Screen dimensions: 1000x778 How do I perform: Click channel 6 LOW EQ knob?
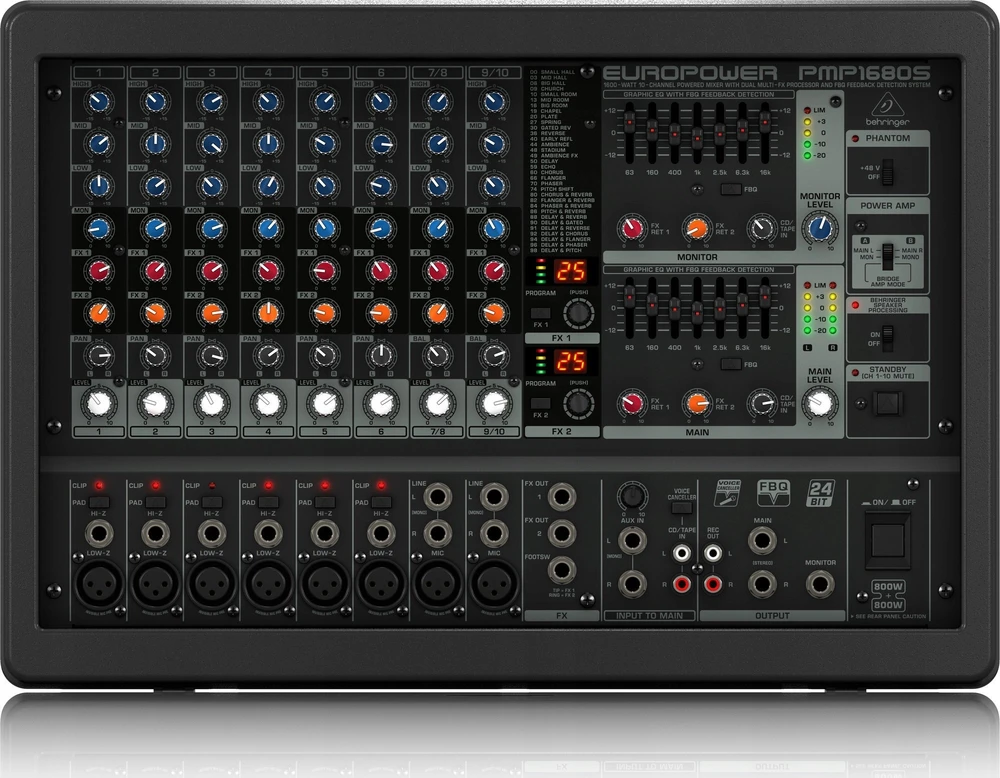381,186
